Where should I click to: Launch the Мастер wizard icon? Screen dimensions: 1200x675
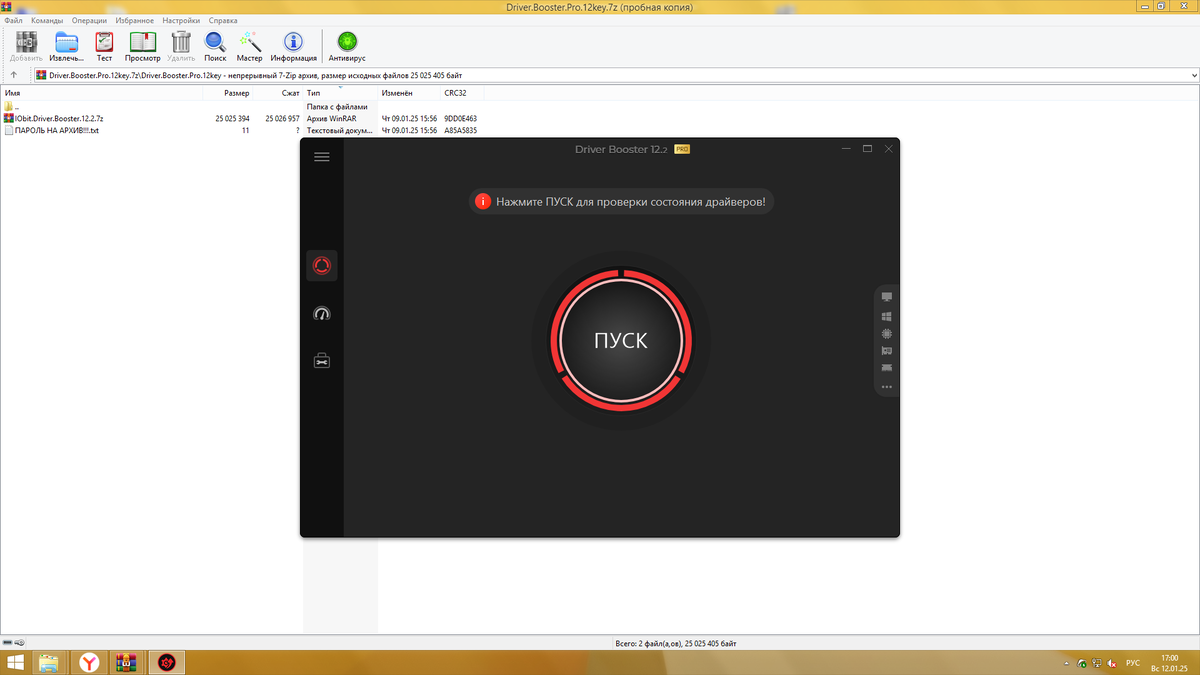250,46
